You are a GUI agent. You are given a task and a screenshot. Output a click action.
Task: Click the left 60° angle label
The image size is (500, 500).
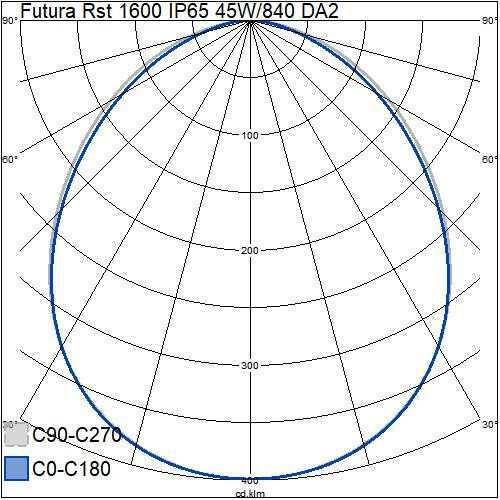(x=10, y=160)
